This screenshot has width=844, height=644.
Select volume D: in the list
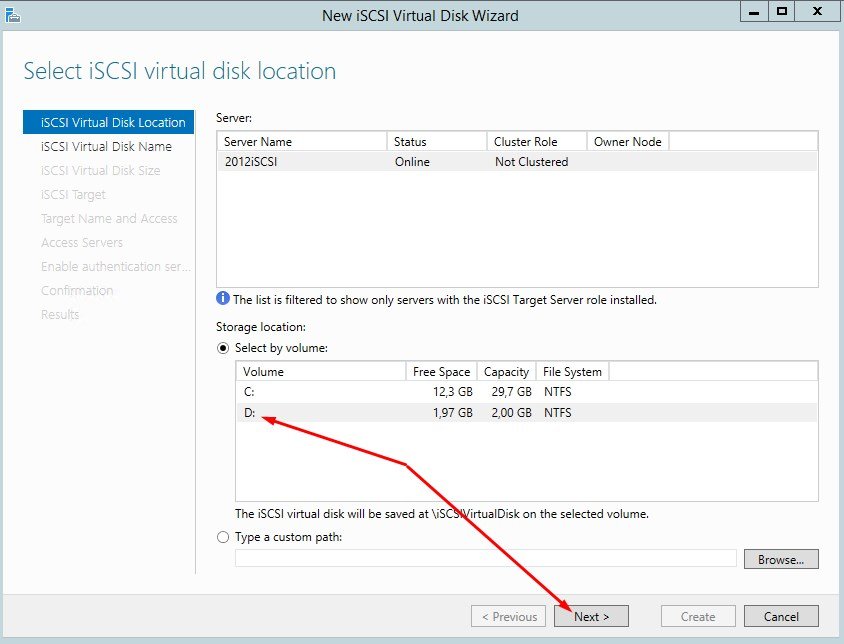point(250,412)
